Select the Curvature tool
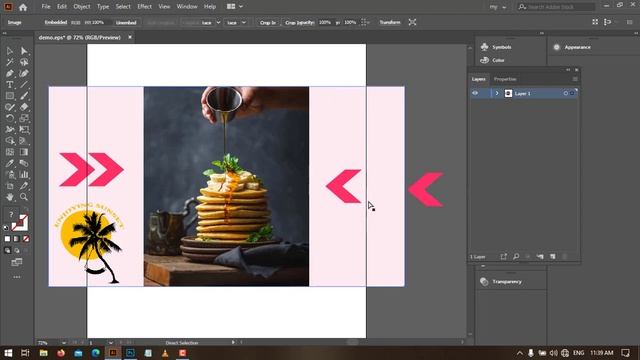This screenshot has width=640, height=360. (24, 73)
